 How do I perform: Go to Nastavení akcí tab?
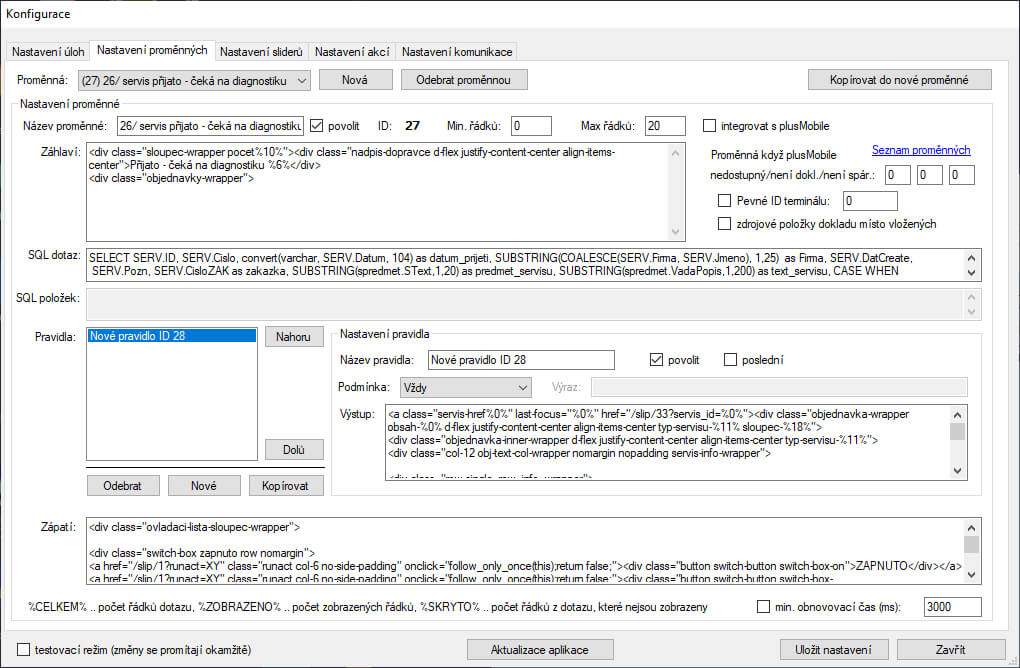click(x=353, y=52)
